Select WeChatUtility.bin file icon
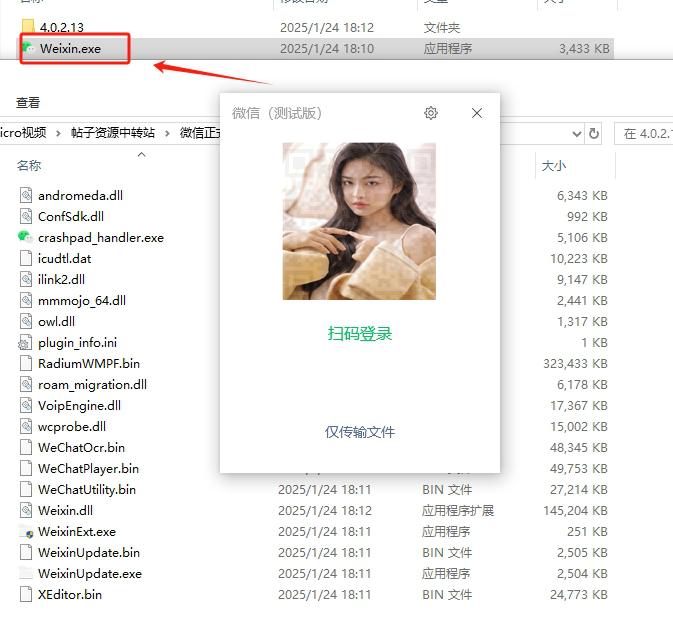This screenshot has height=621, width=673. click(x=26, y=490)
